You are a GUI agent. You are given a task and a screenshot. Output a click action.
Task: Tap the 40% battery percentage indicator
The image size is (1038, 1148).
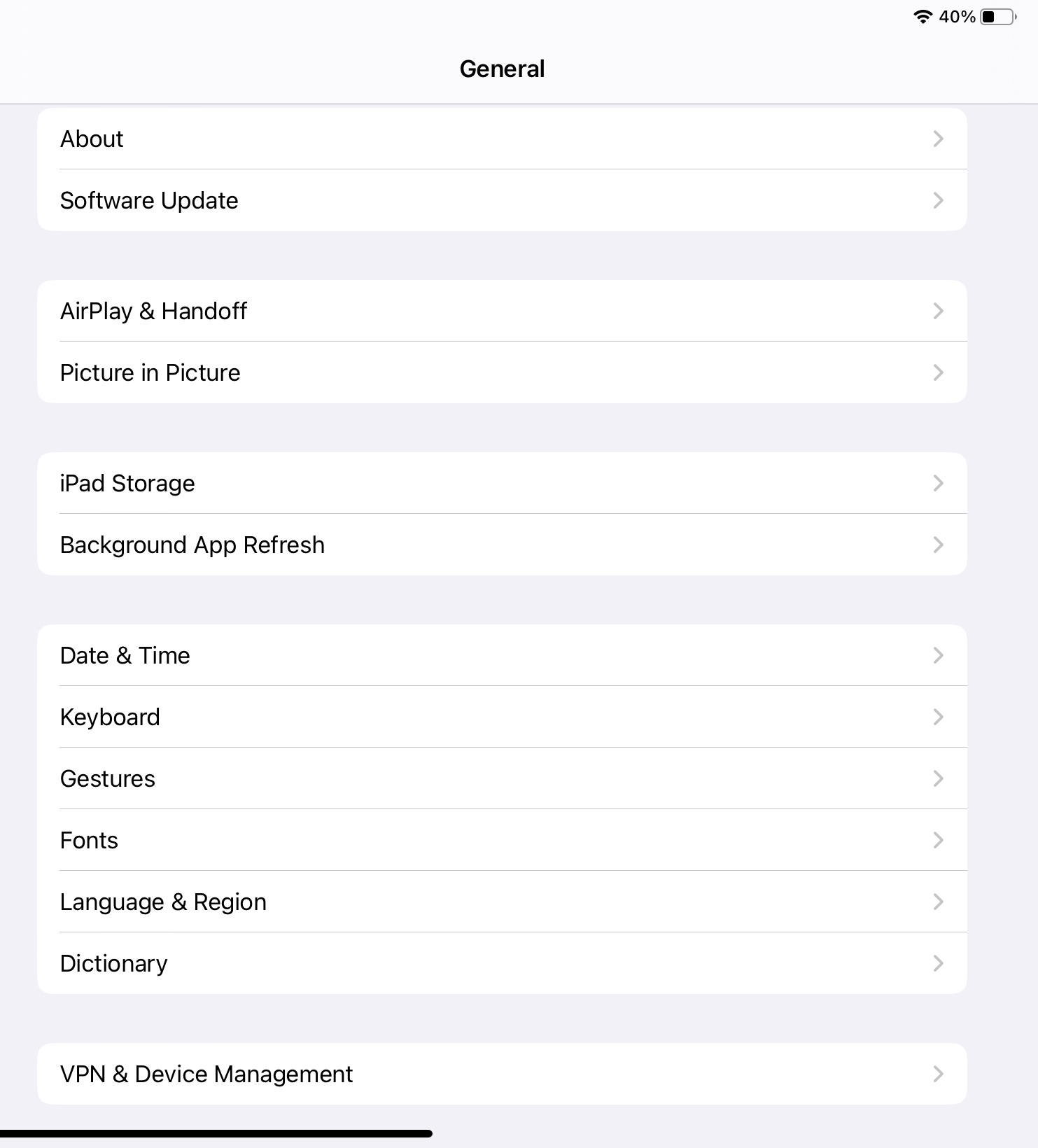tap(957, 17)
